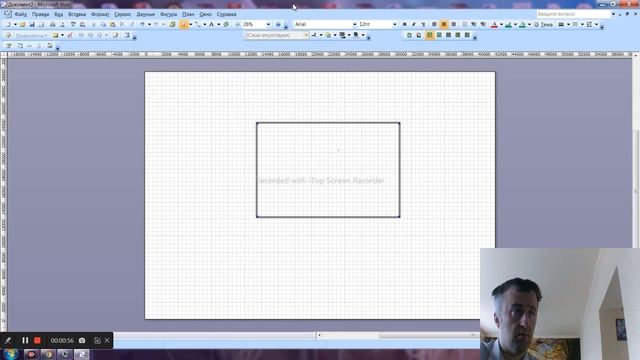Stop the screen recording with red button
Screen dimensions: 640x360
38,340
